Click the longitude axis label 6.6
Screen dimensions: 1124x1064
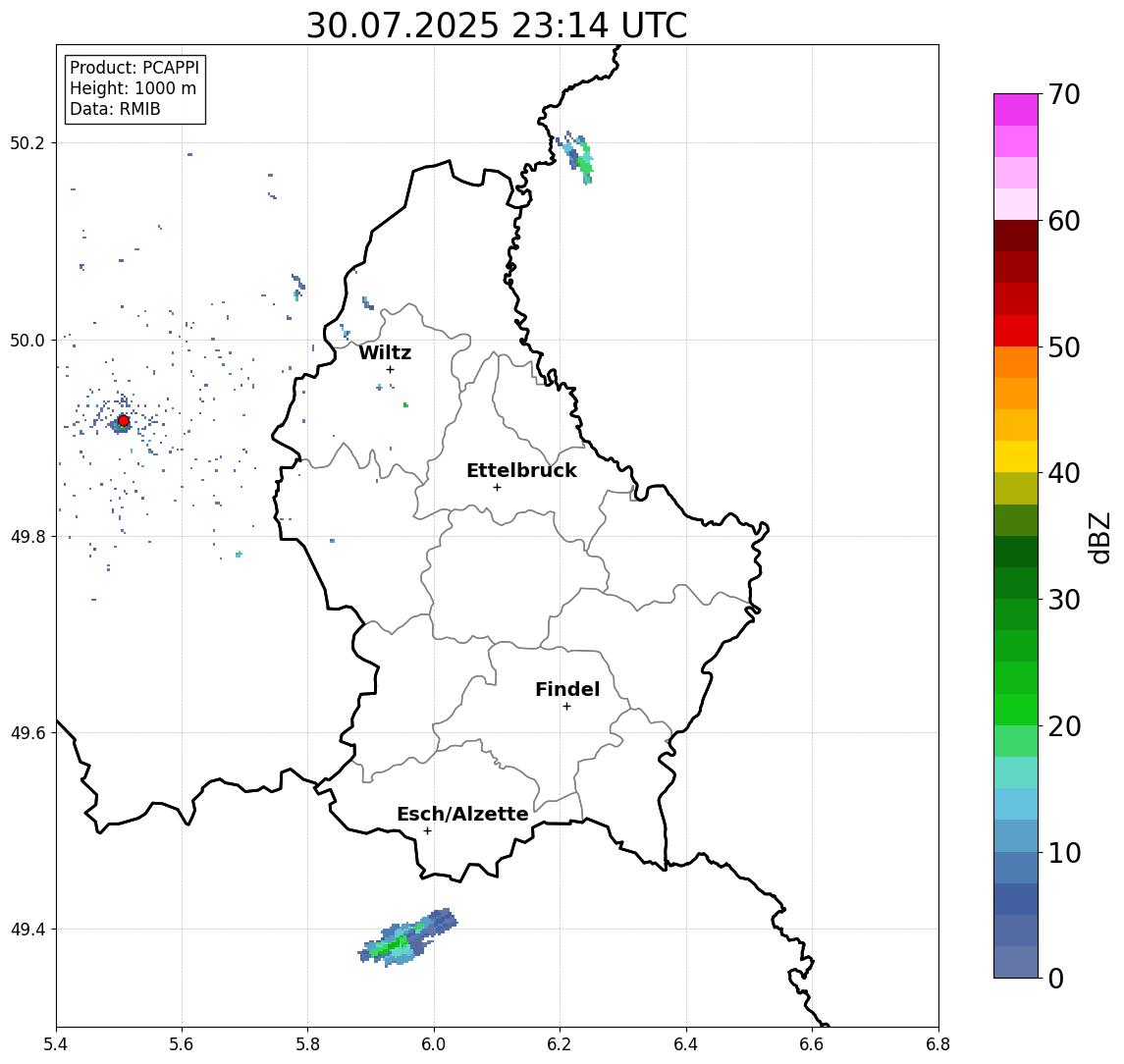(x=812, y=1044)
